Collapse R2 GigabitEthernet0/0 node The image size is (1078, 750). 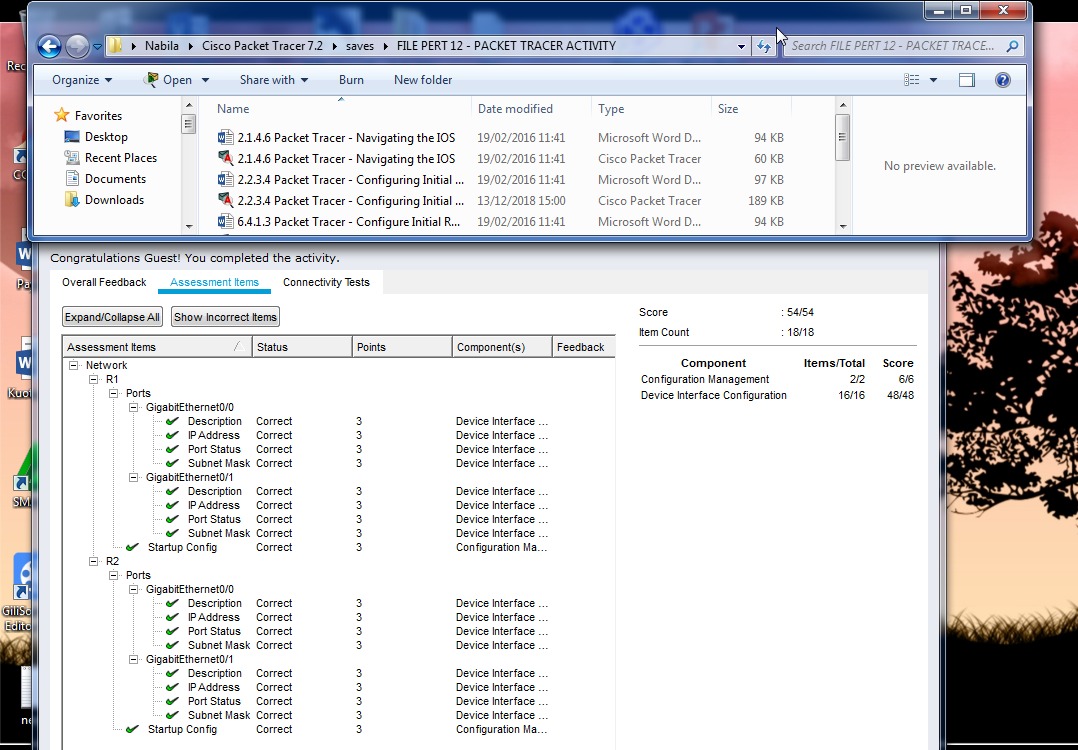point(133,589)
